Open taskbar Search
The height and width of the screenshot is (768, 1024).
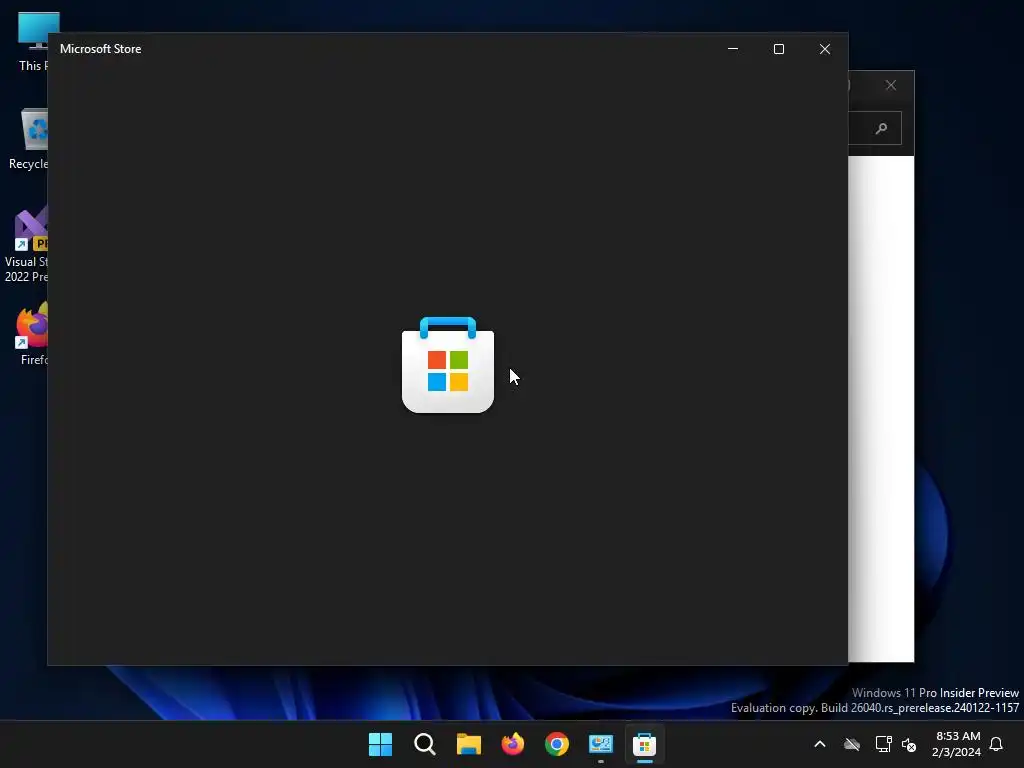(424, 744)
